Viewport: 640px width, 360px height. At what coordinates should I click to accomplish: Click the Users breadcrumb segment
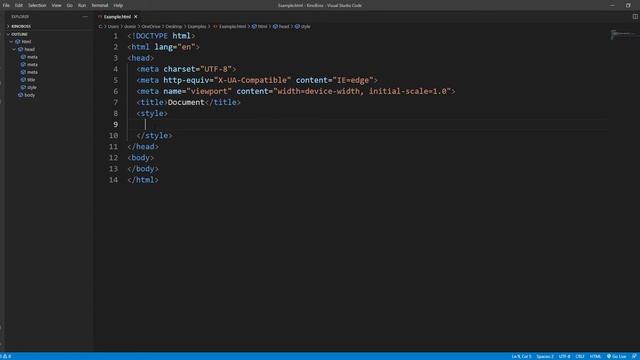(x=113, y=27)
